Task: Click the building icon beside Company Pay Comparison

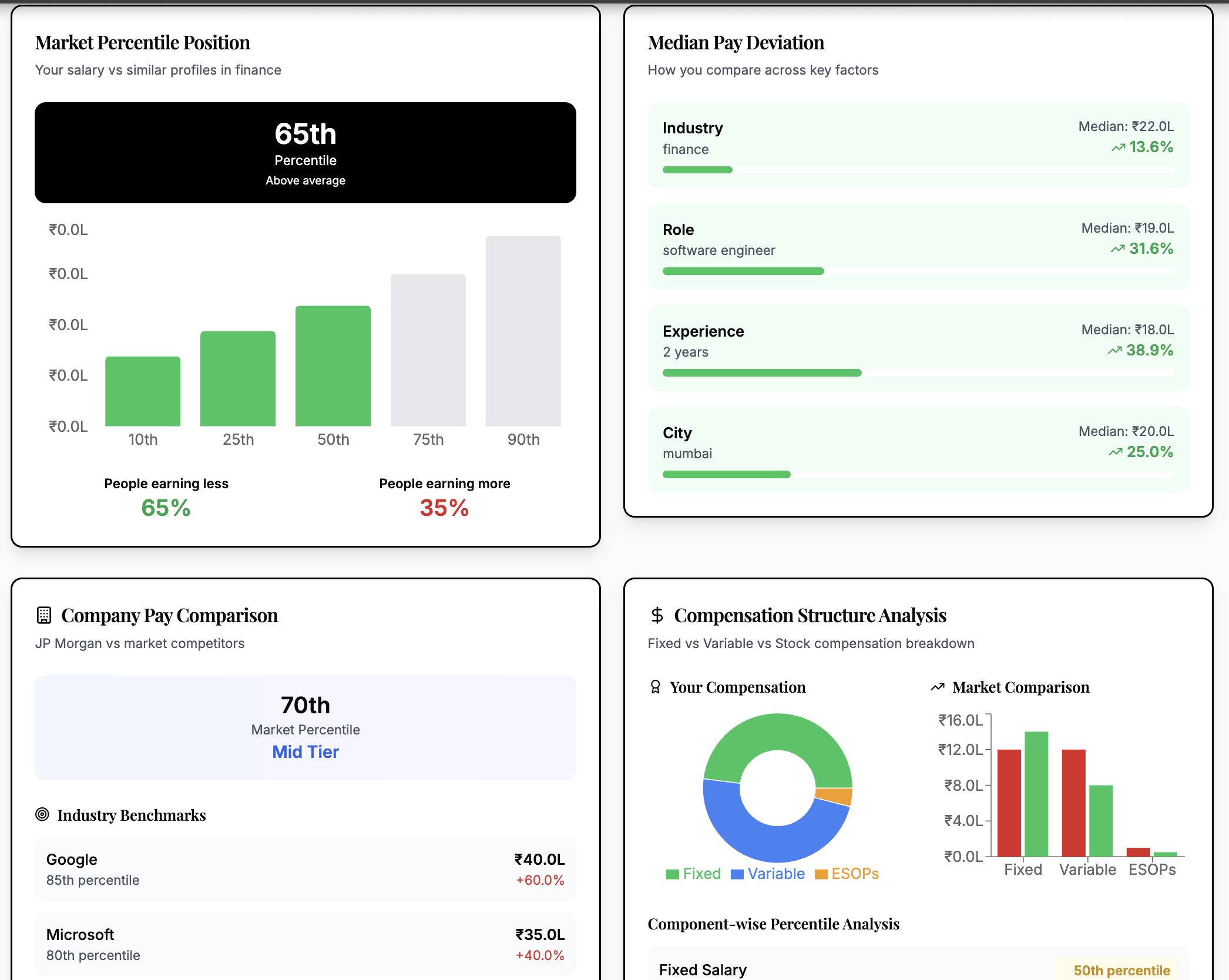Action: pyautogui.click(x=44, y=615)
